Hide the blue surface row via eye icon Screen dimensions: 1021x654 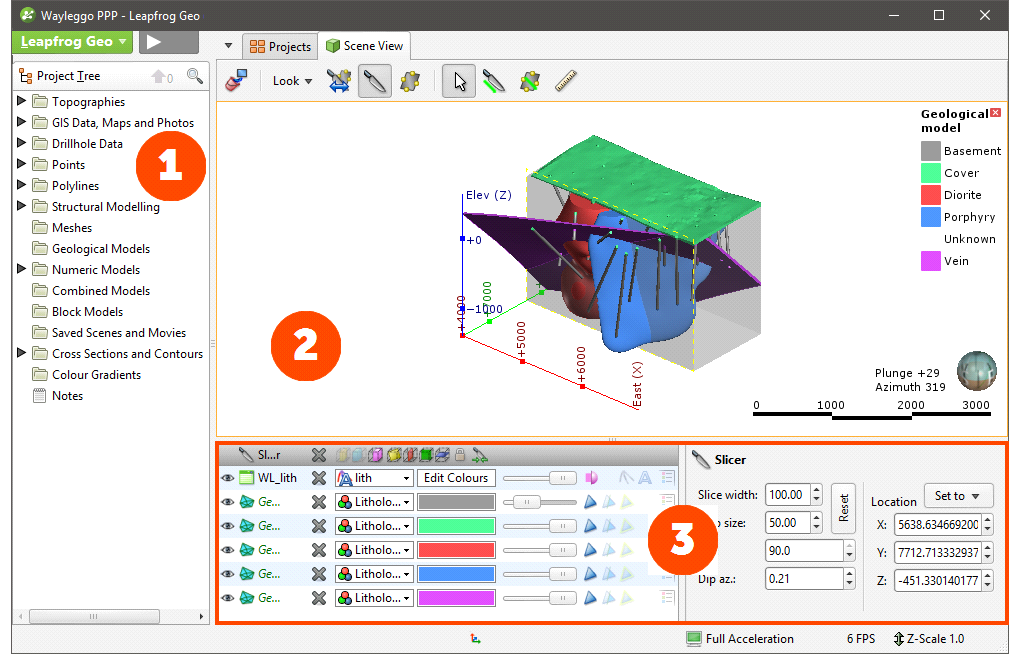coord(227,574)
